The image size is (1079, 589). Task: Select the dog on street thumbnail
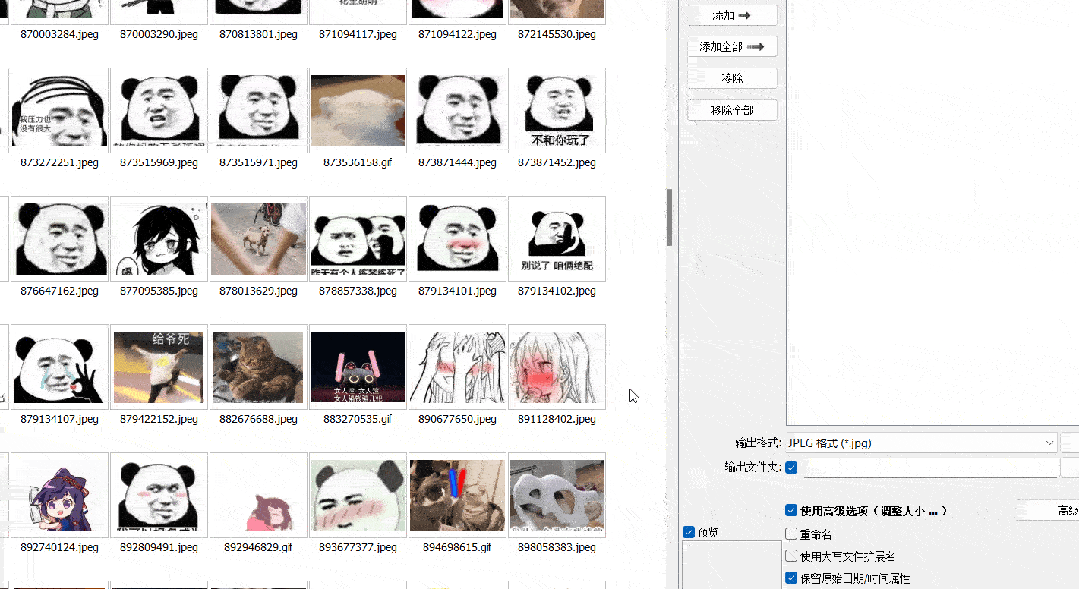click(x=258, y=239)
